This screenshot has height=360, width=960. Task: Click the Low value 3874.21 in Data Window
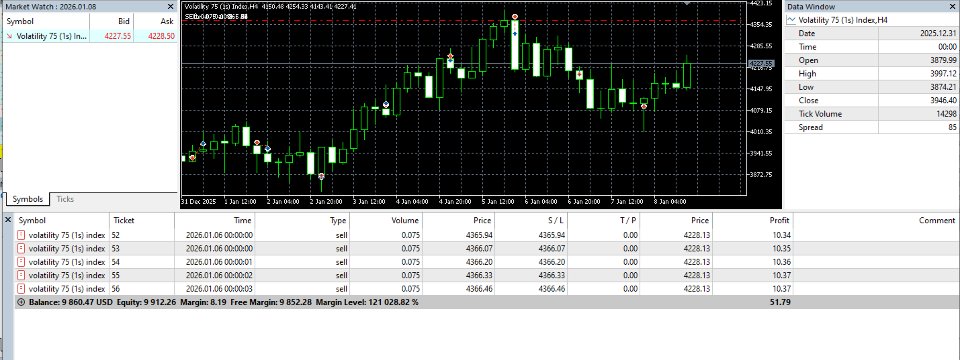click(943, 87)
